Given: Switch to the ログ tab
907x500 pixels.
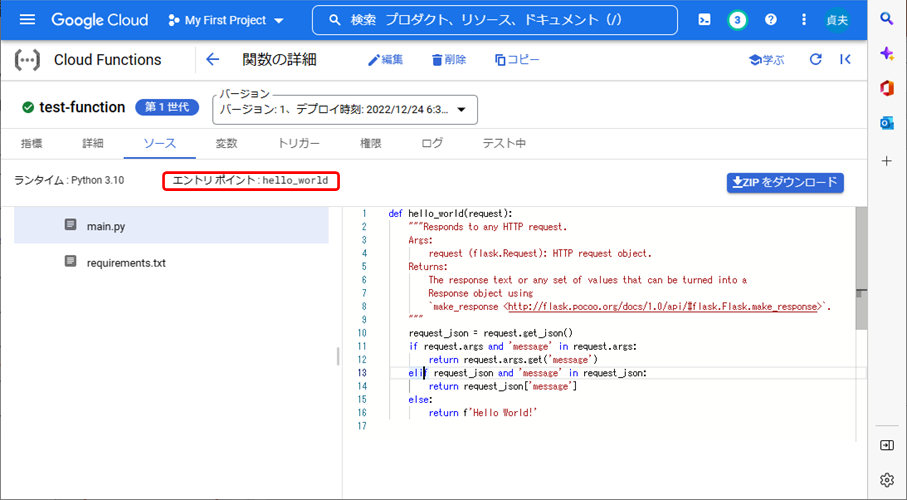Looking at the screenshot, I should (x=432, y=144).
